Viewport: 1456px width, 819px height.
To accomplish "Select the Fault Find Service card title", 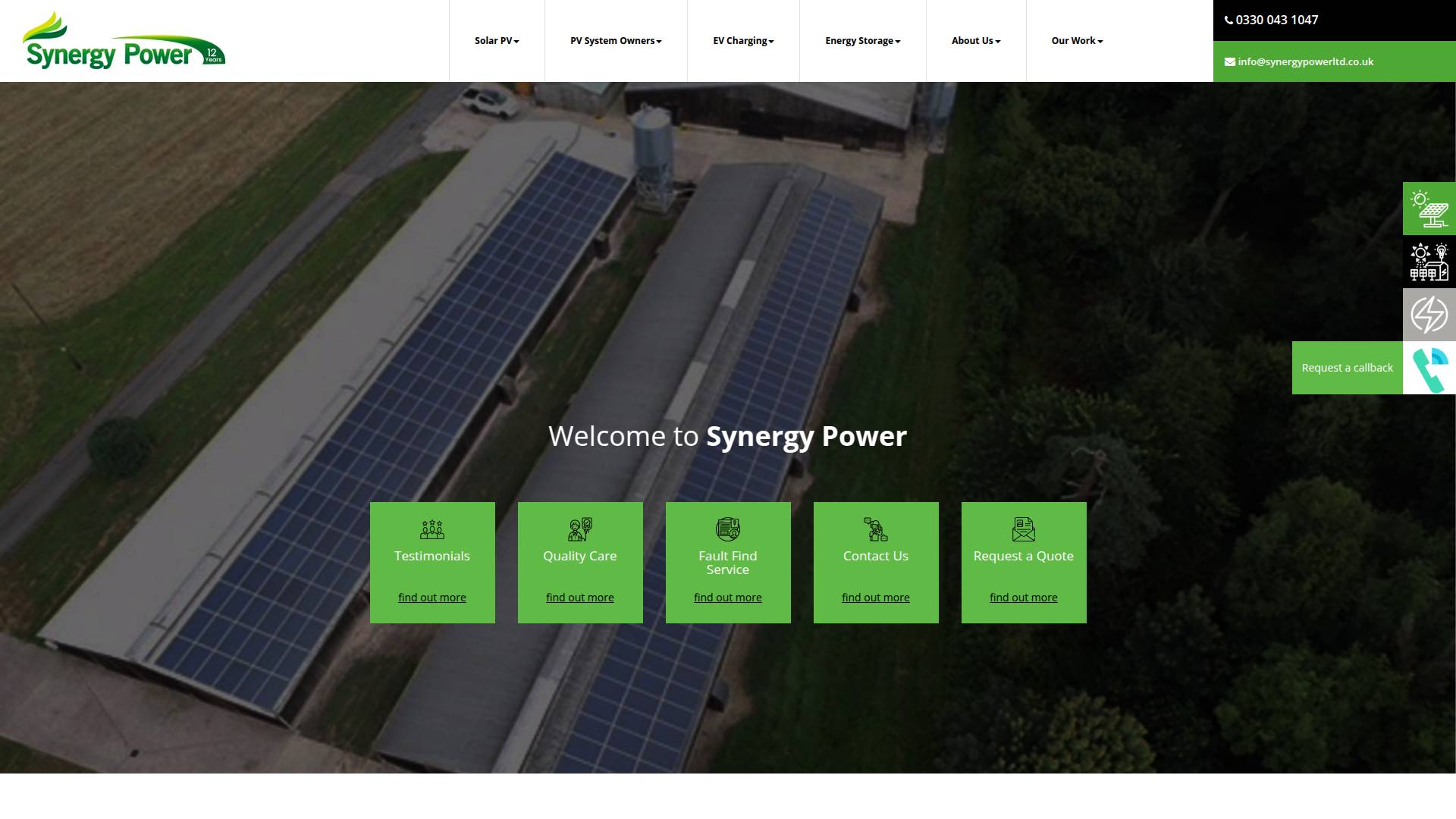I will coord(728,563).
